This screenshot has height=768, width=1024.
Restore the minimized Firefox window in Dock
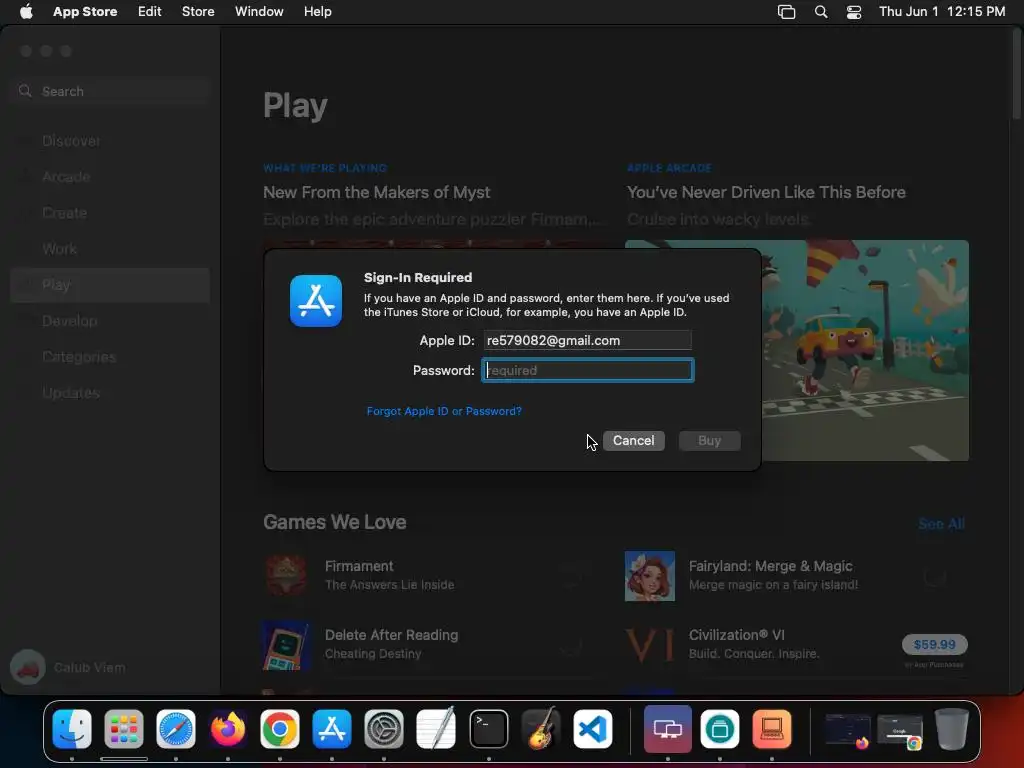click(848, 731)
